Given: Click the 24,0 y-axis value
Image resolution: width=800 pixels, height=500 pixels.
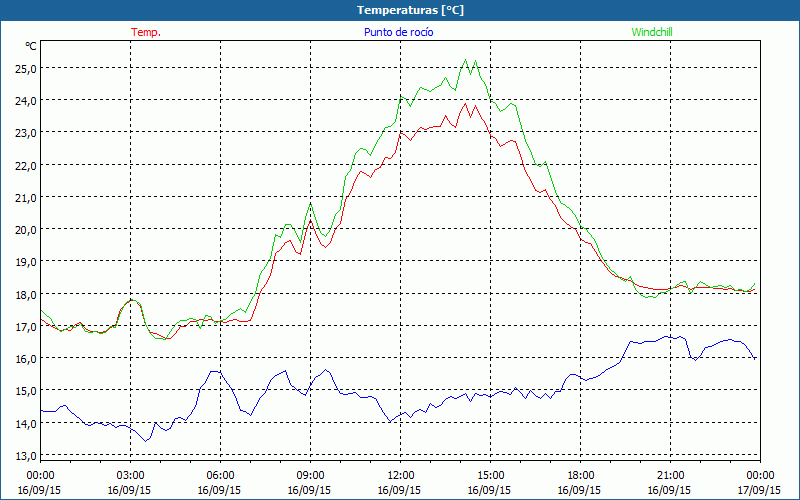Looking at the screenshot, I should [x=26, y=101].
